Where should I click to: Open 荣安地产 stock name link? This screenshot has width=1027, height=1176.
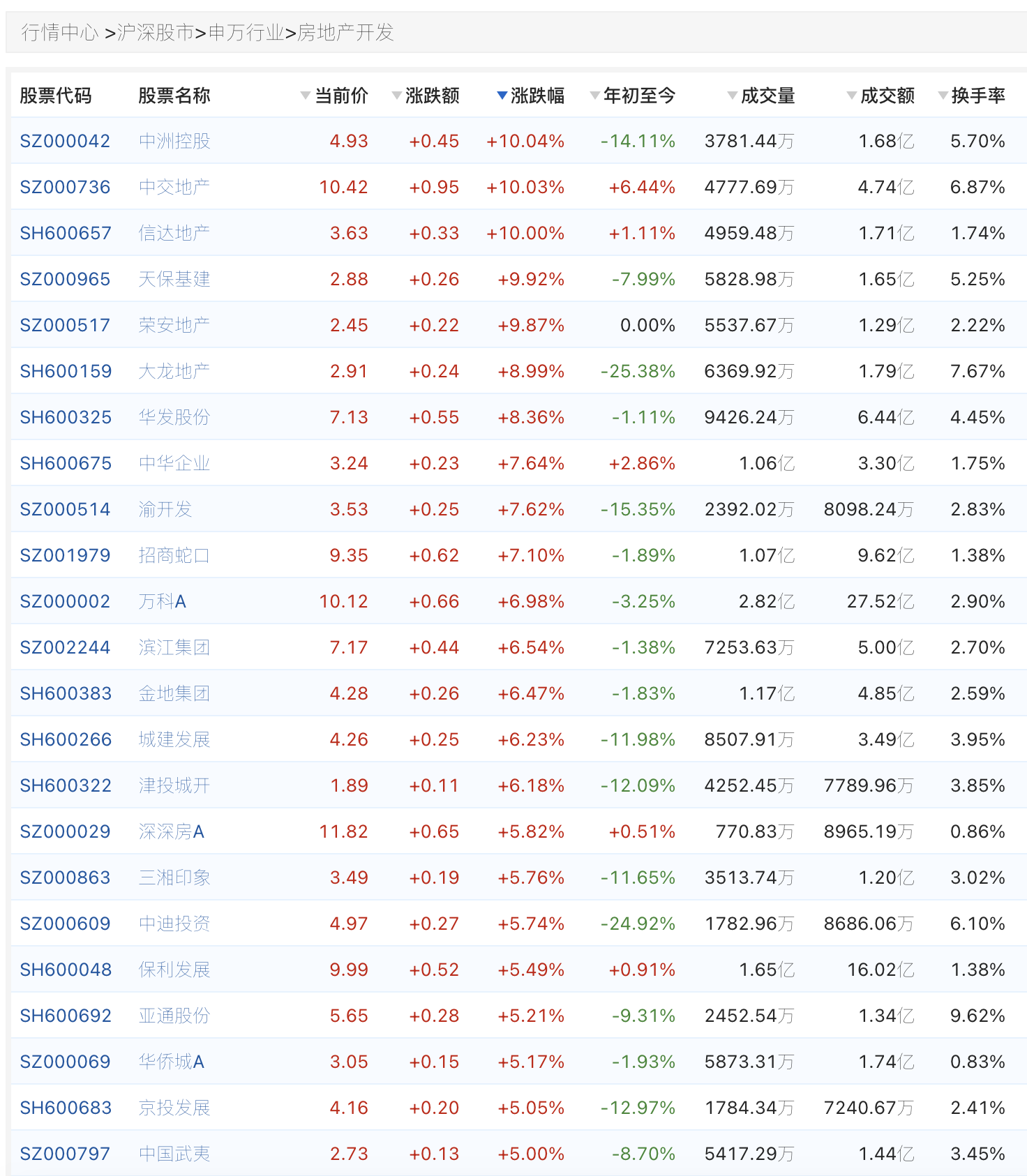[x=174, y=325]
